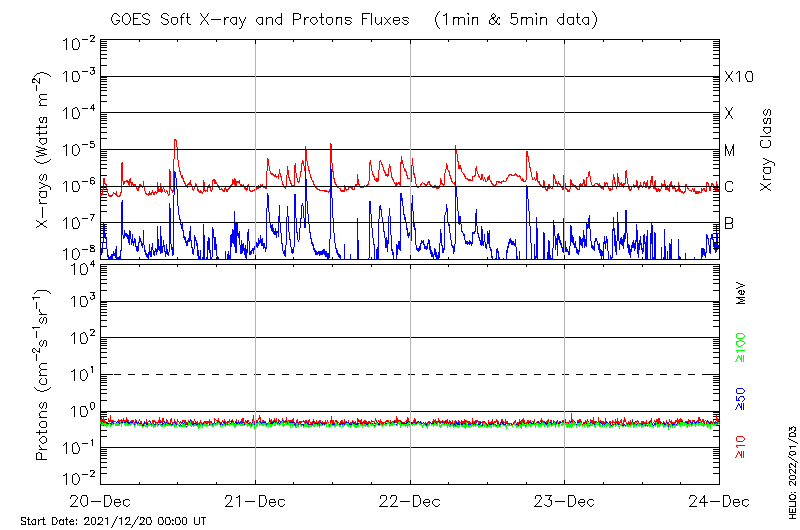The height and width of the screenshot is (530, 800).
Task: Select the M class label on right axis
Action: (x=730, y=150)
